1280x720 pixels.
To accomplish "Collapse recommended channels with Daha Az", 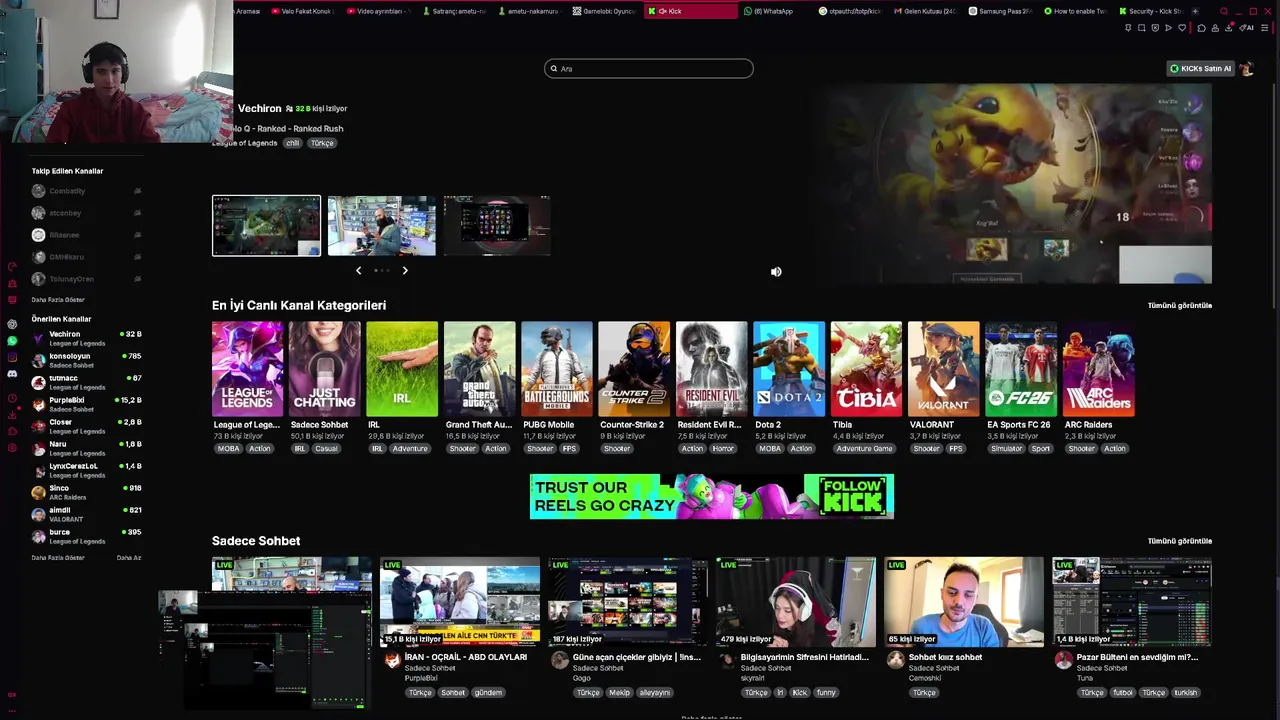I will click(x=129, y=558).
